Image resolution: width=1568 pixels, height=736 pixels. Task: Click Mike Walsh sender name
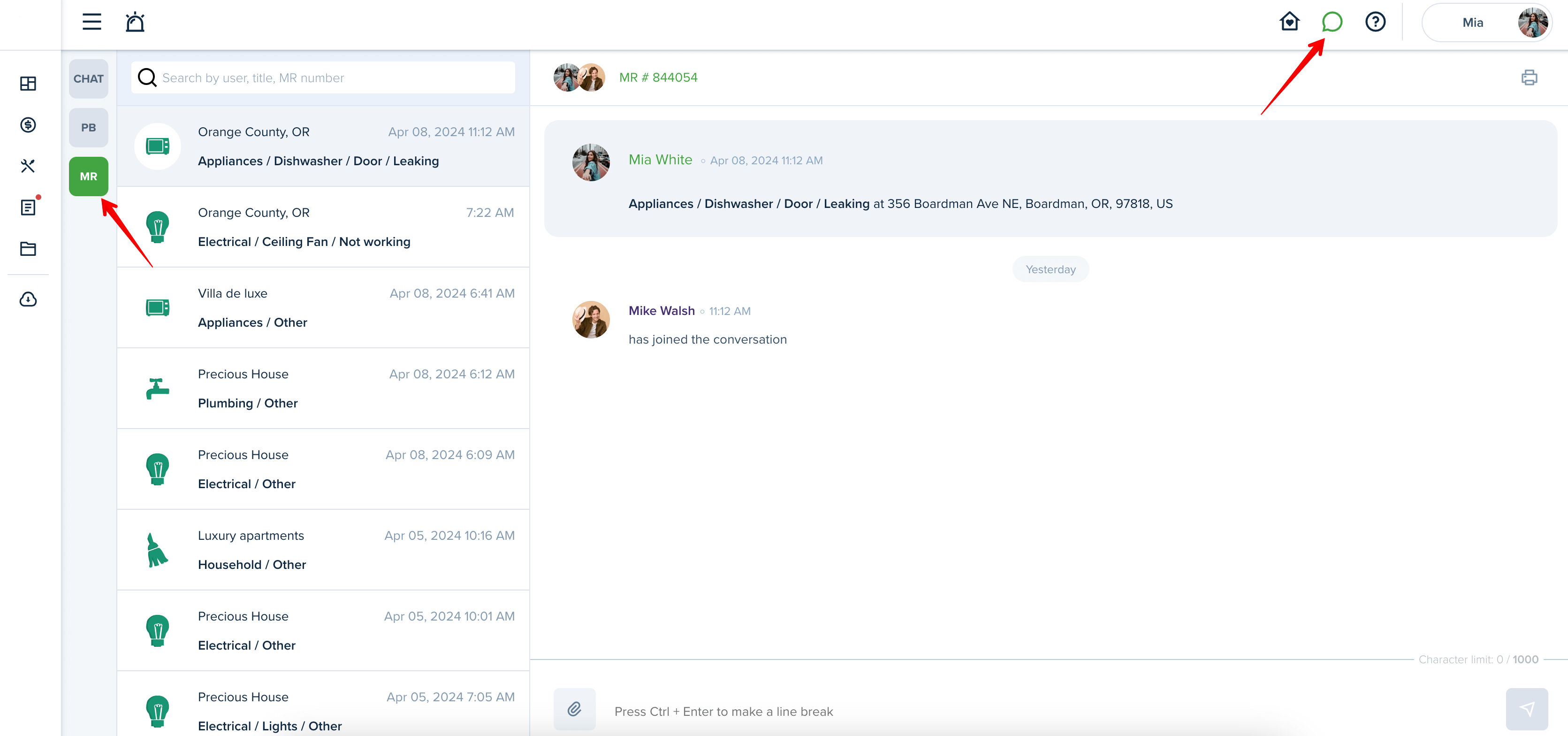(662, 310)
